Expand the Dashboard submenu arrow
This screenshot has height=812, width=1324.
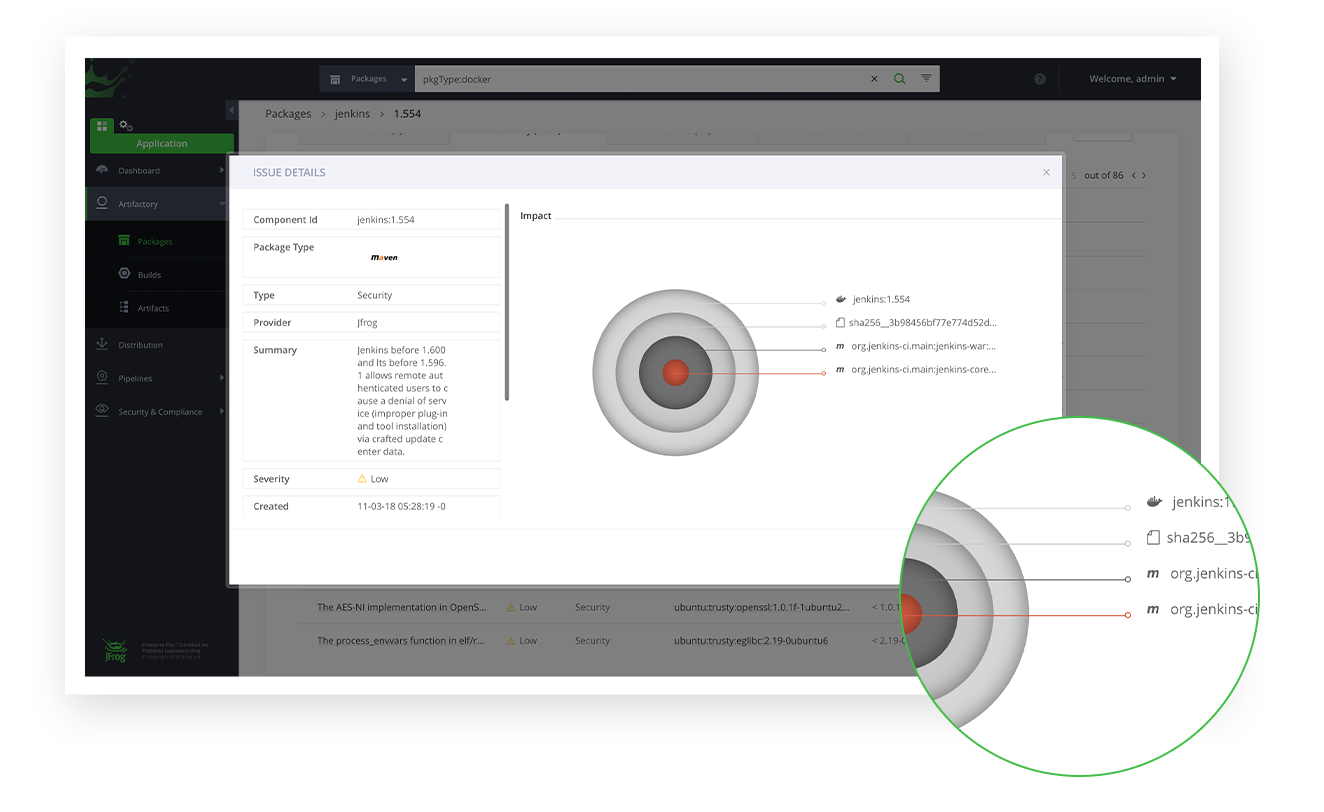(222, 170)
